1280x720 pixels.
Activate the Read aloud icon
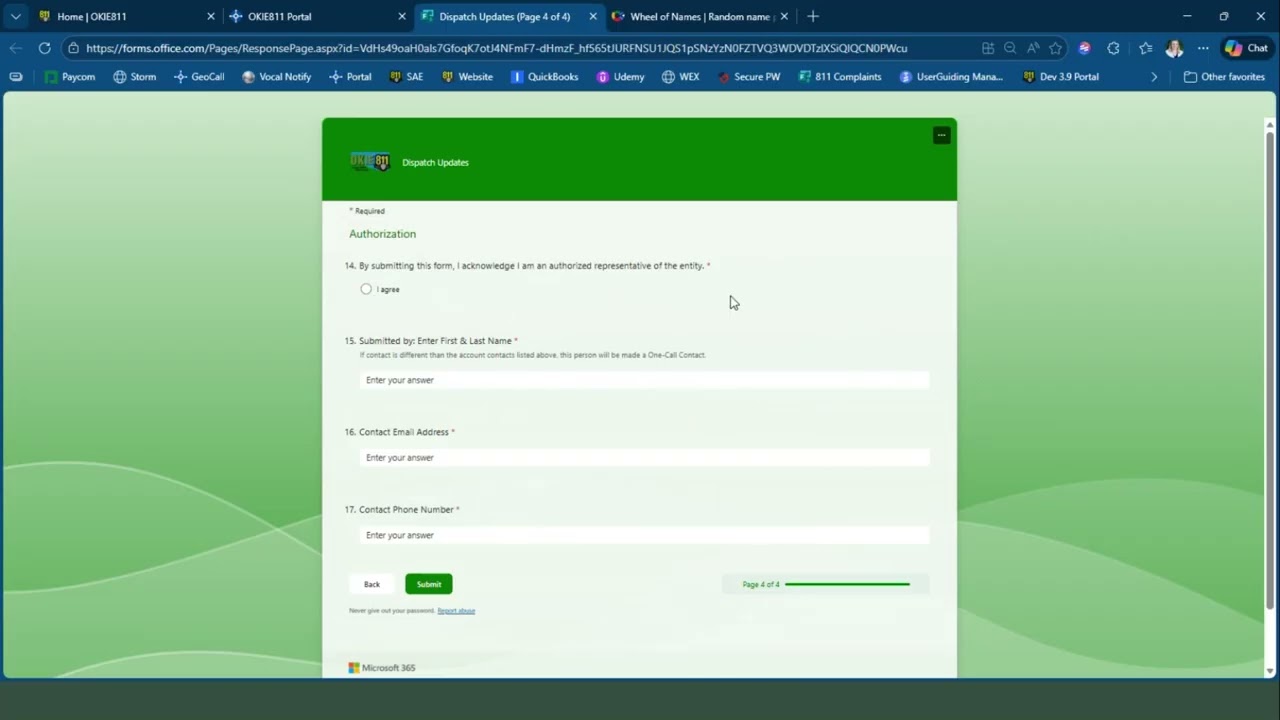pyautogui.click(x=1033, y=48)
